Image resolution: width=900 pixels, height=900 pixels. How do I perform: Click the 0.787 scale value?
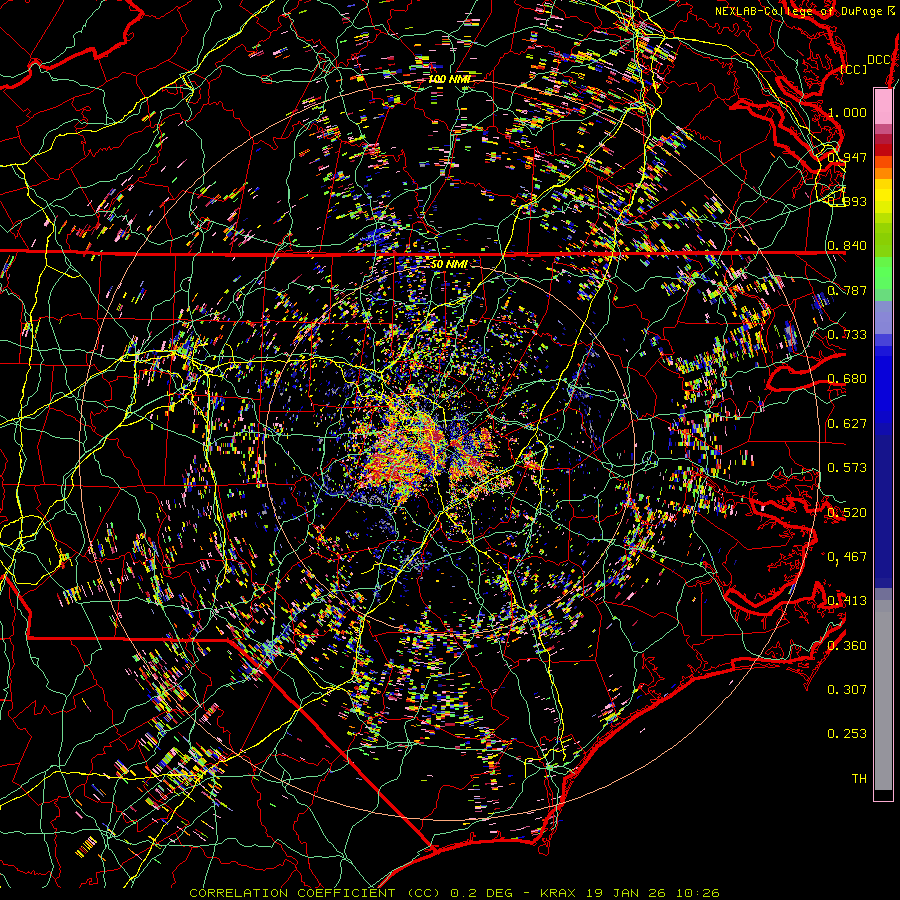tap(847, 290)
